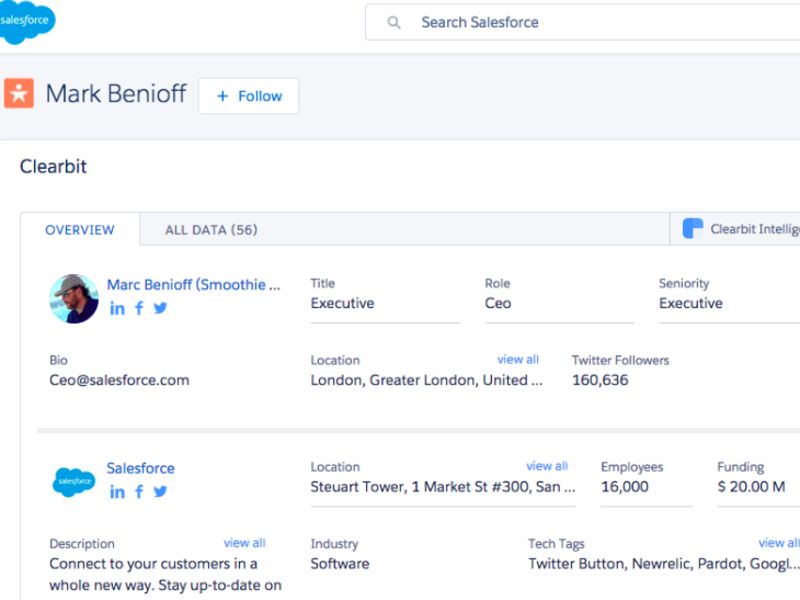Open the Salesforce company name link
Viewport: 800px width, 600px height.
(x=140, y=468)
